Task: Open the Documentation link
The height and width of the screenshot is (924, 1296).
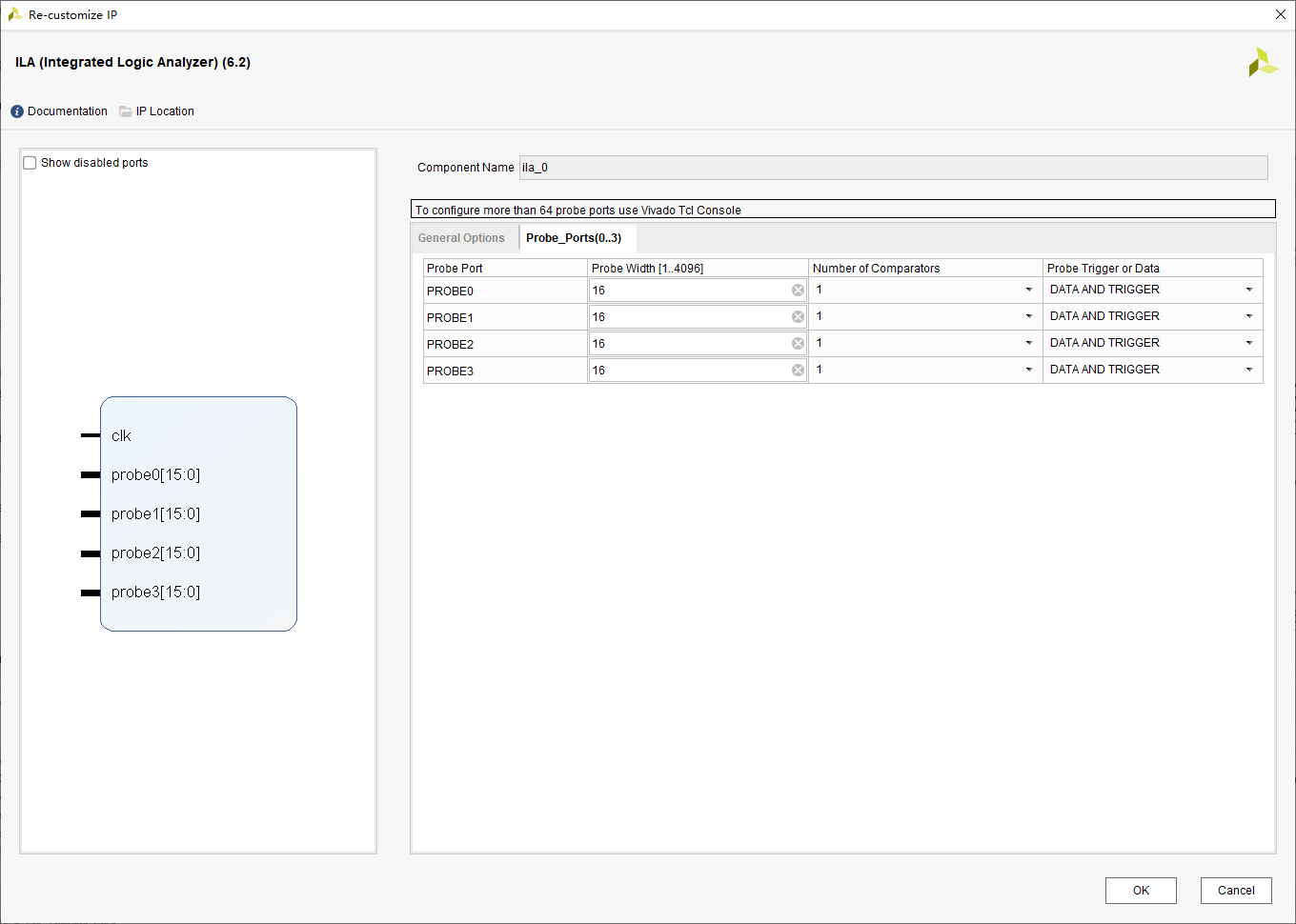Action: point(68,111)
